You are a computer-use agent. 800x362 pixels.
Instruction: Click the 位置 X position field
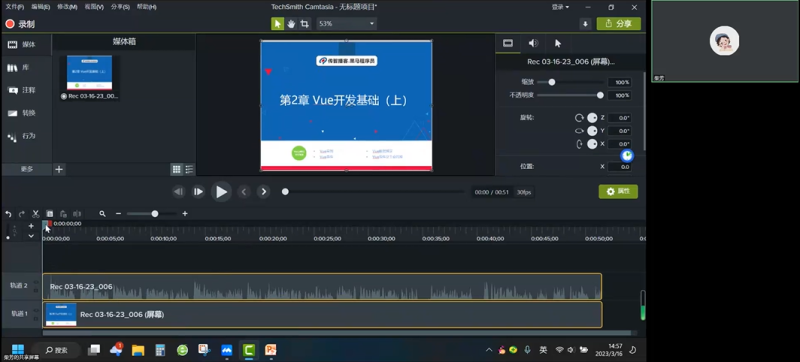click(619, 167)
